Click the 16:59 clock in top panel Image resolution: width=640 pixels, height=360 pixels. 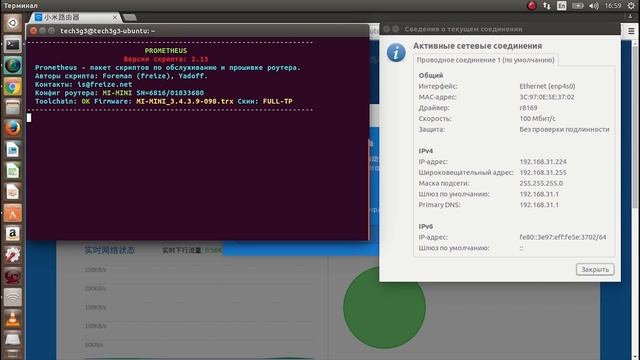pyautogui.click(x=613, y=6)
